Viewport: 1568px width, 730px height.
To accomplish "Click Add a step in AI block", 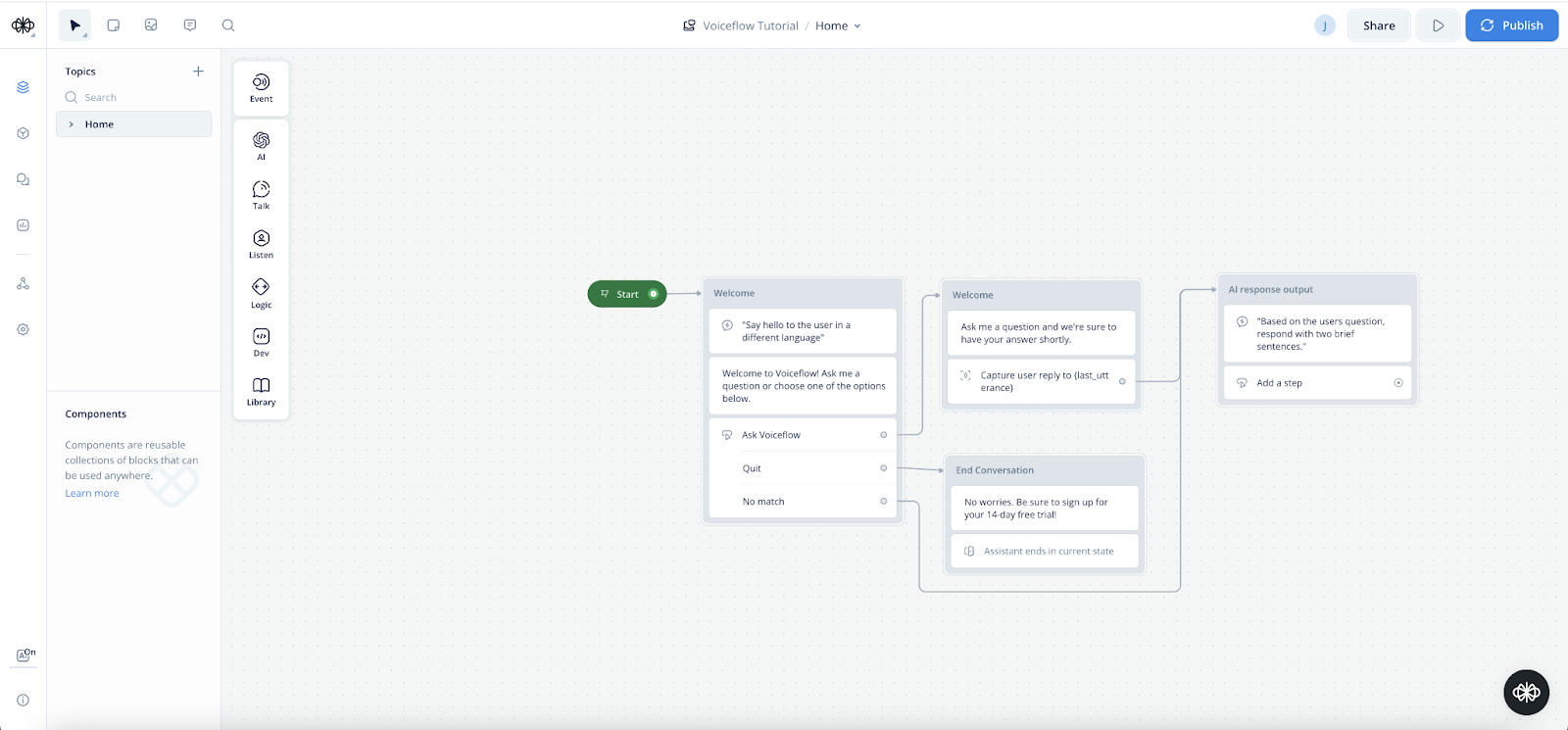I will [1318, 383].
